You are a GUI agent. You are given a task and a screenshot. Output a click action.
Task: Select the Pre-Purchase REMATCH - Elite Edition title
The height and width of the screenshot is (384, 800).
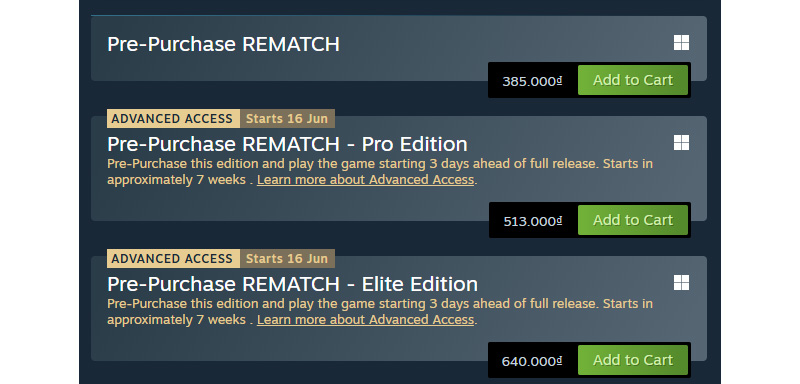click(292, 284)
